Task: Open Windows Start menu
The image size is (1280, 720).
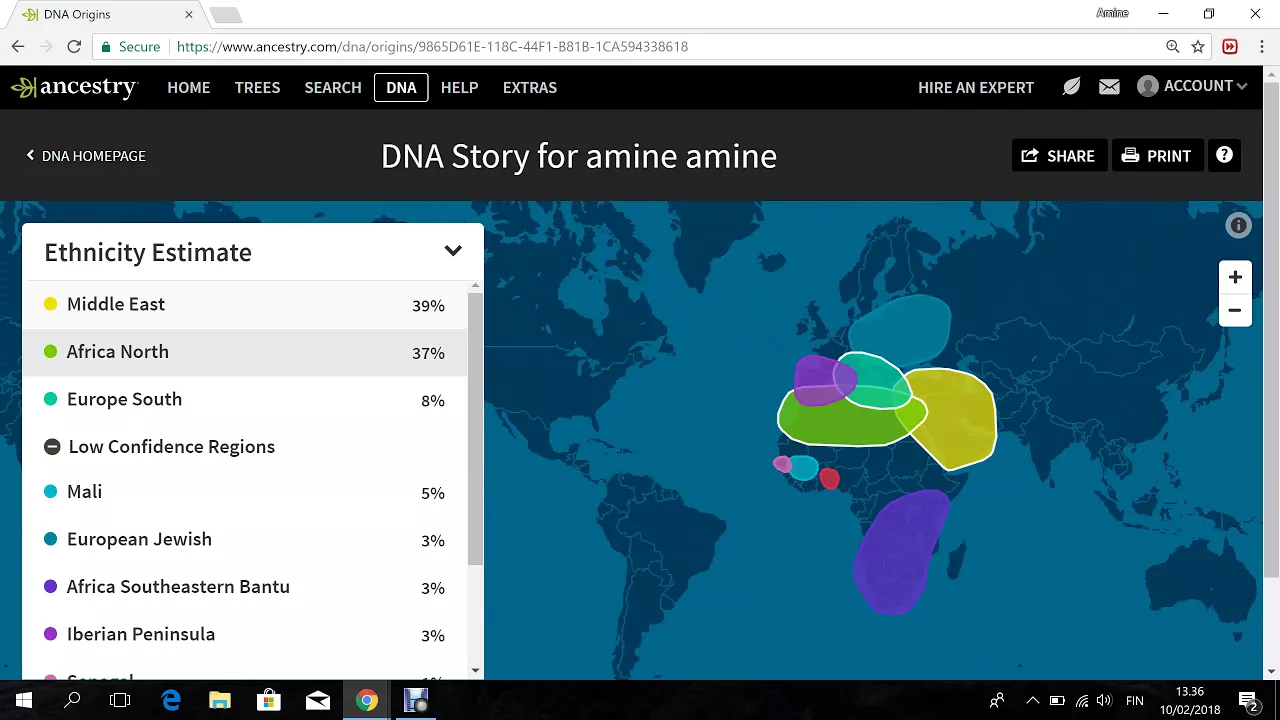Action: point(24,700)
